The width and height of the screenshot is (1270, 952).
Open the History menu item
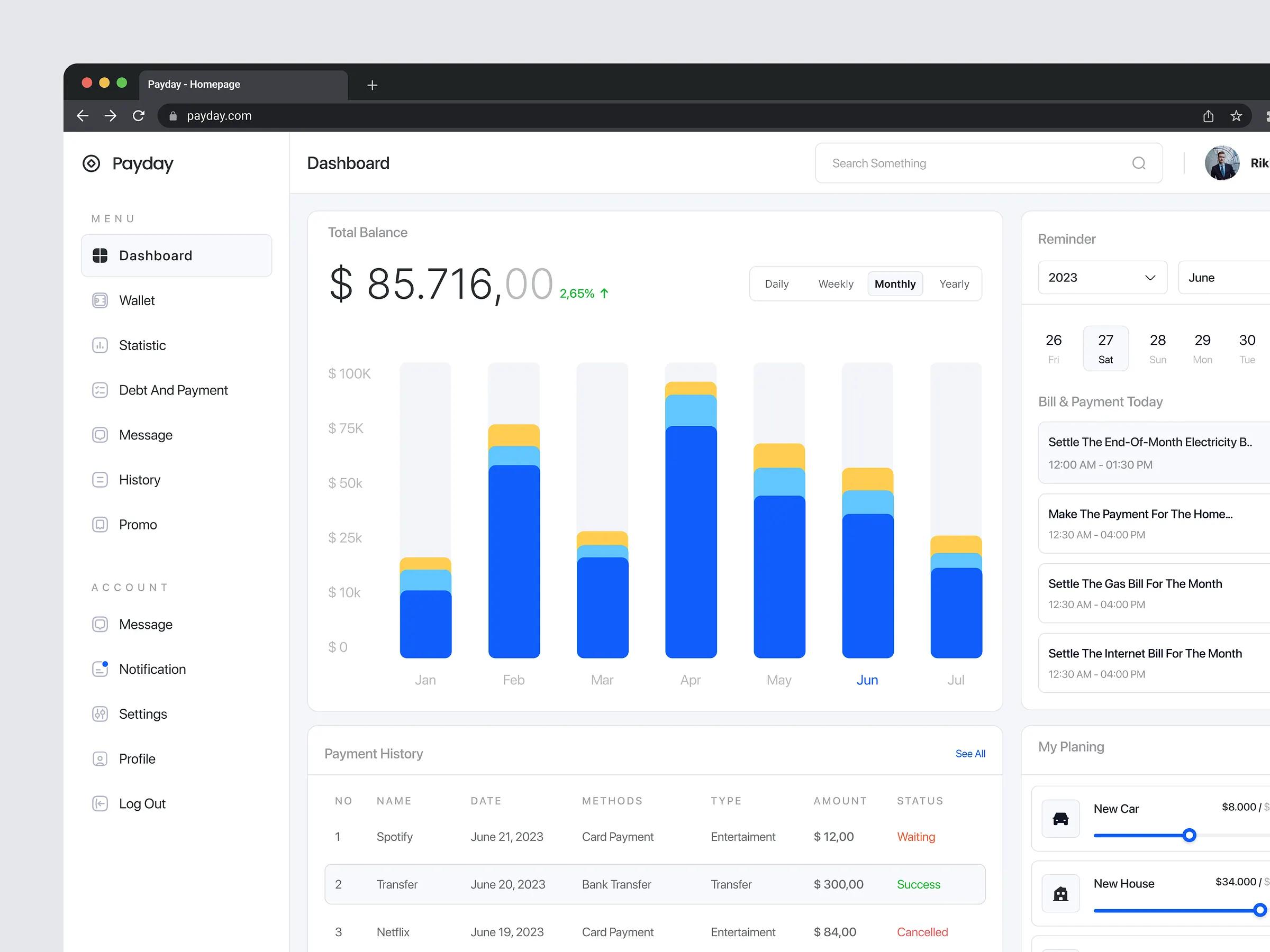(140, 480)
